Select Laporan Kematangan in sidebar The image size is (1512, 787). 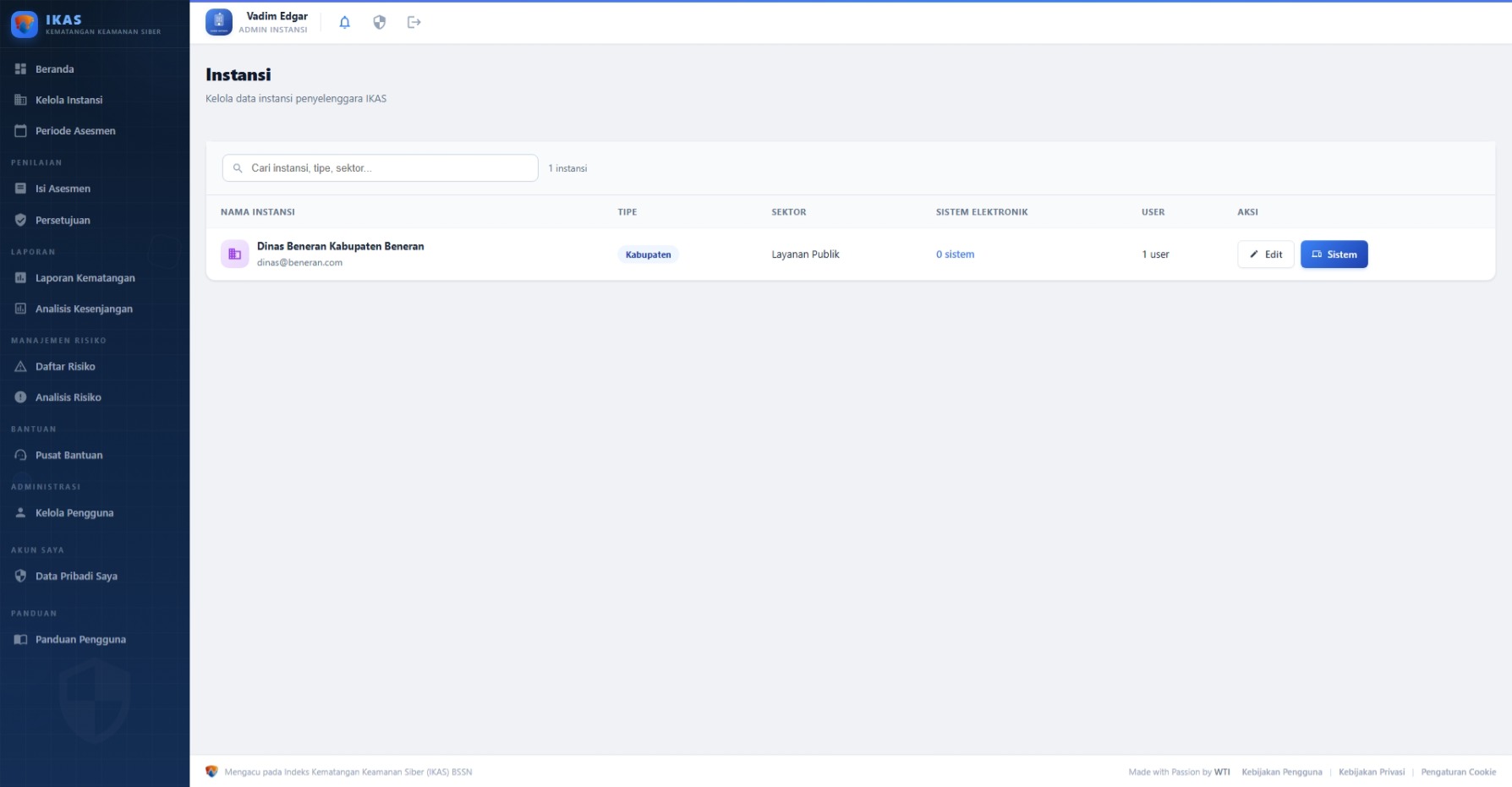tap(85, 278)
